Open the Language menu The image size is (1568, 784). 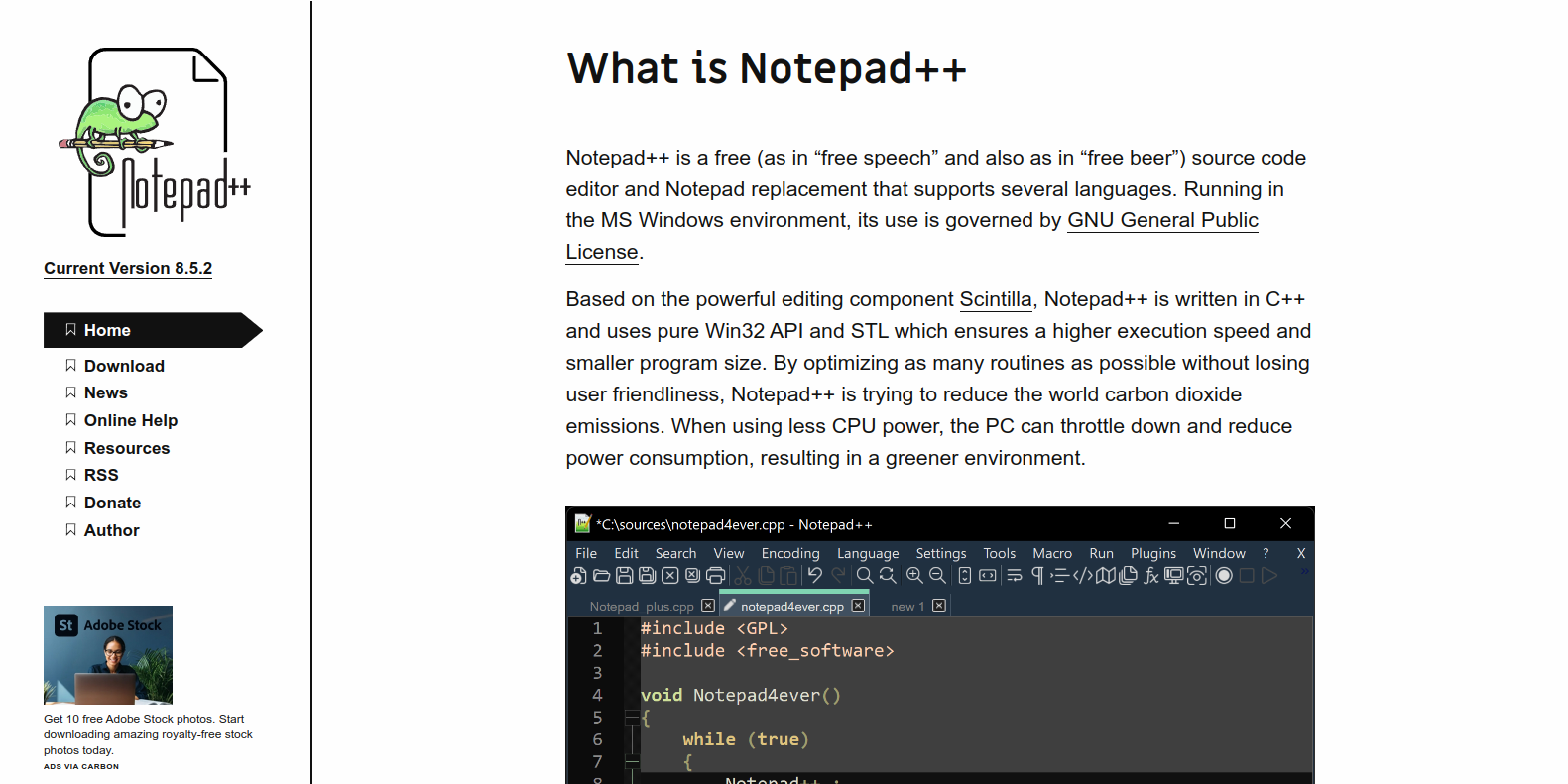click(x=868, y=553)
